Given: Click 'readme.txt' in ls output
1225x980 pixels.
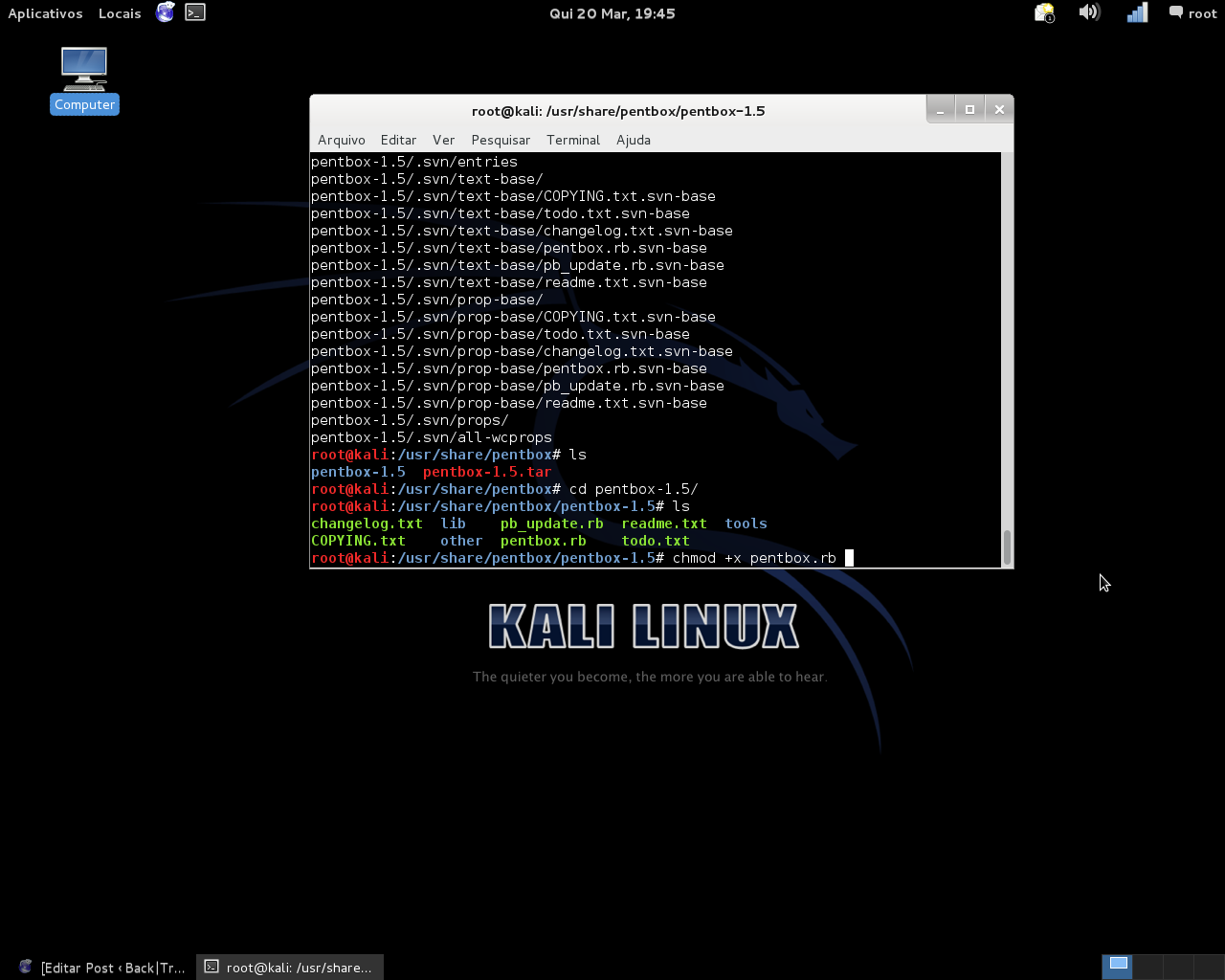Looking at the screenshot, I should pyautogui.click(x=664, y=523).
